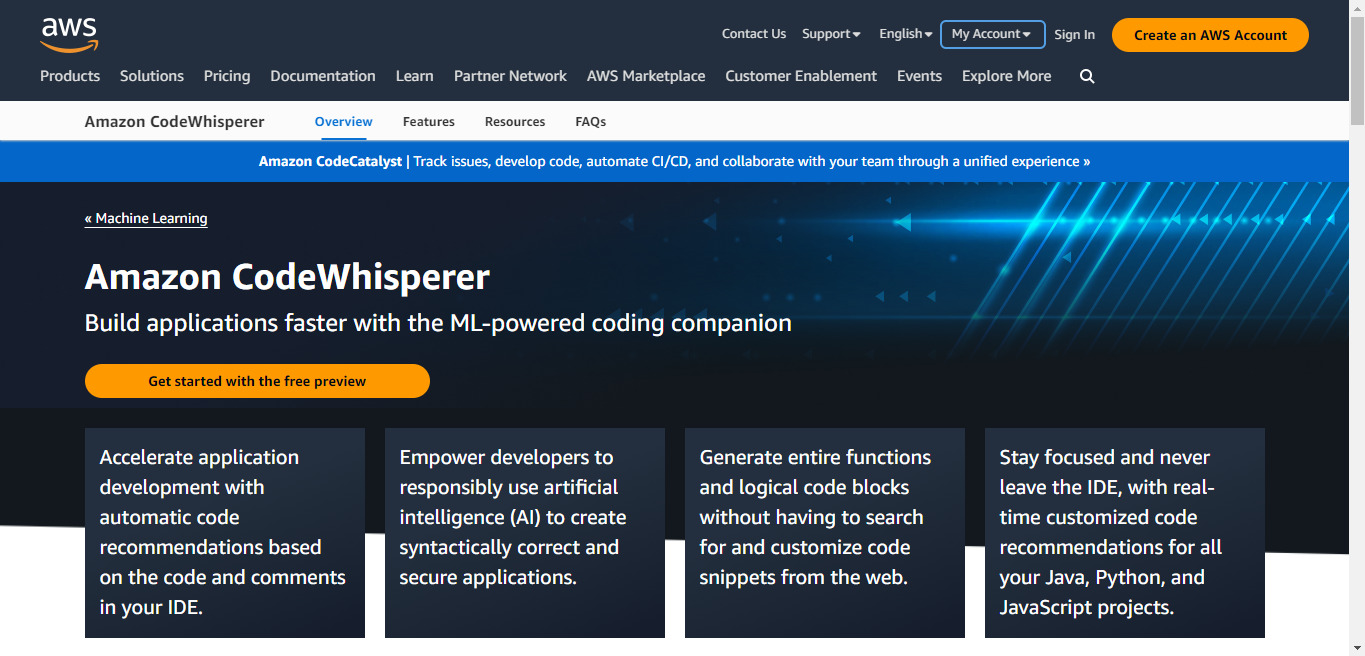This screenshot has height=656, width=1365.
Task: Click the 'Empower developers' card text
Action: point(513,517)
